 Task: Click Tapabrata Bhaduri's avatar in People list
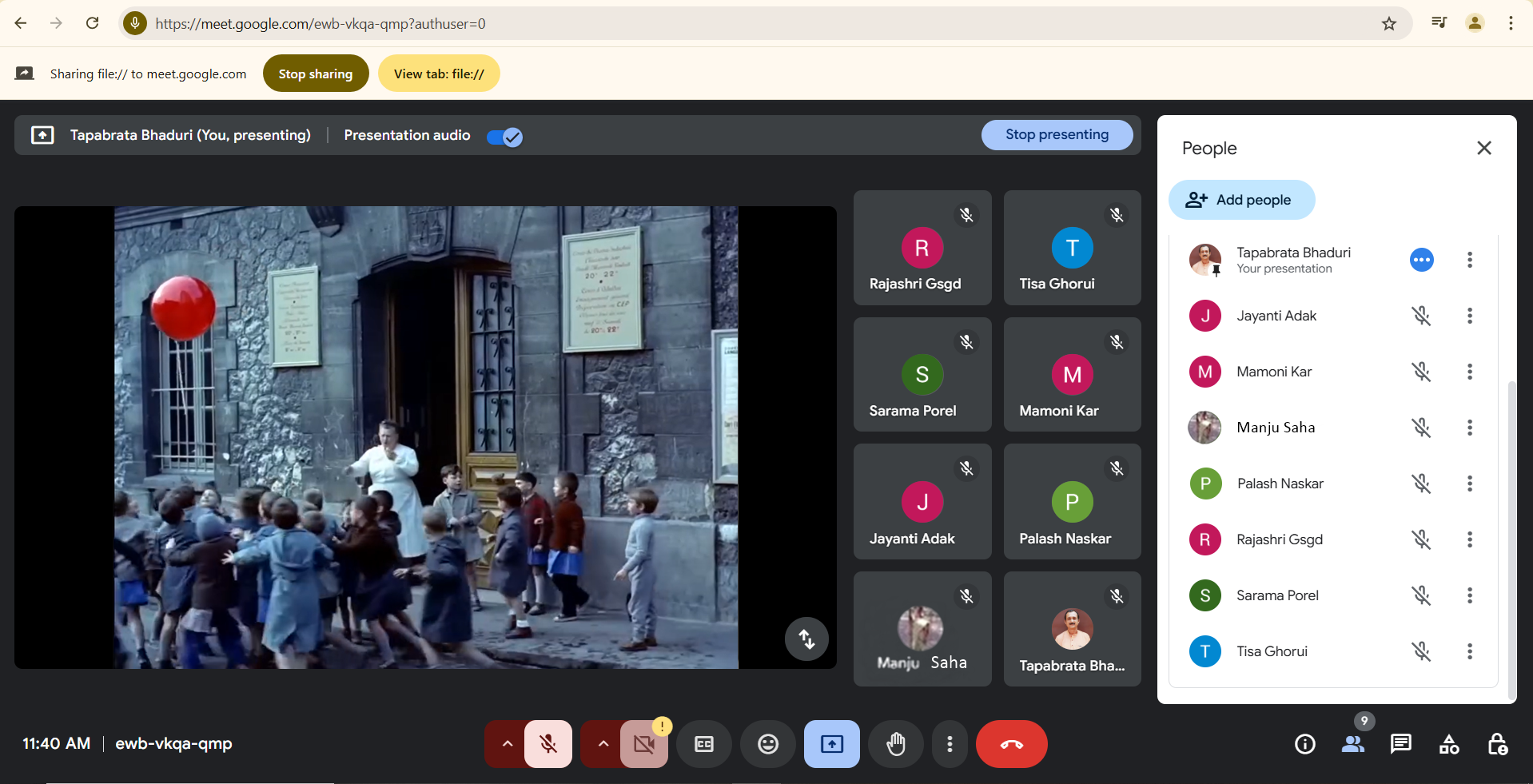1204,260
